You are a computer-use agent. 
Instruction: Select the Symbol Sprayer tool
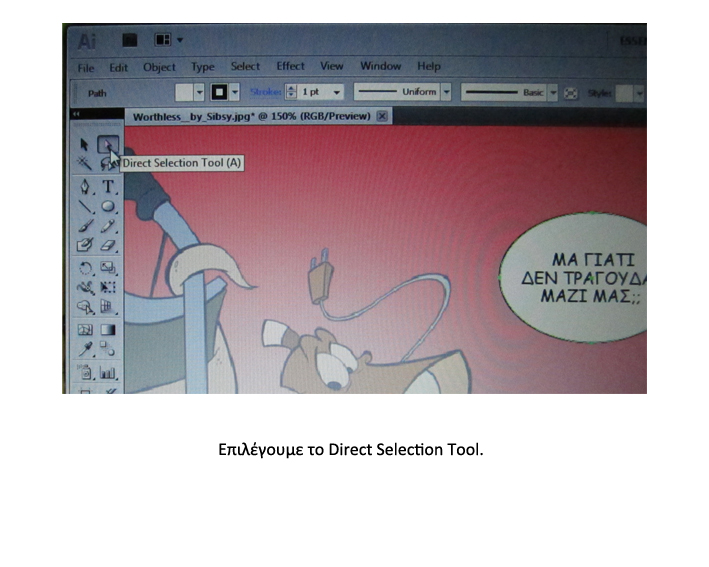pyautogui.click(x=85, y=372)
